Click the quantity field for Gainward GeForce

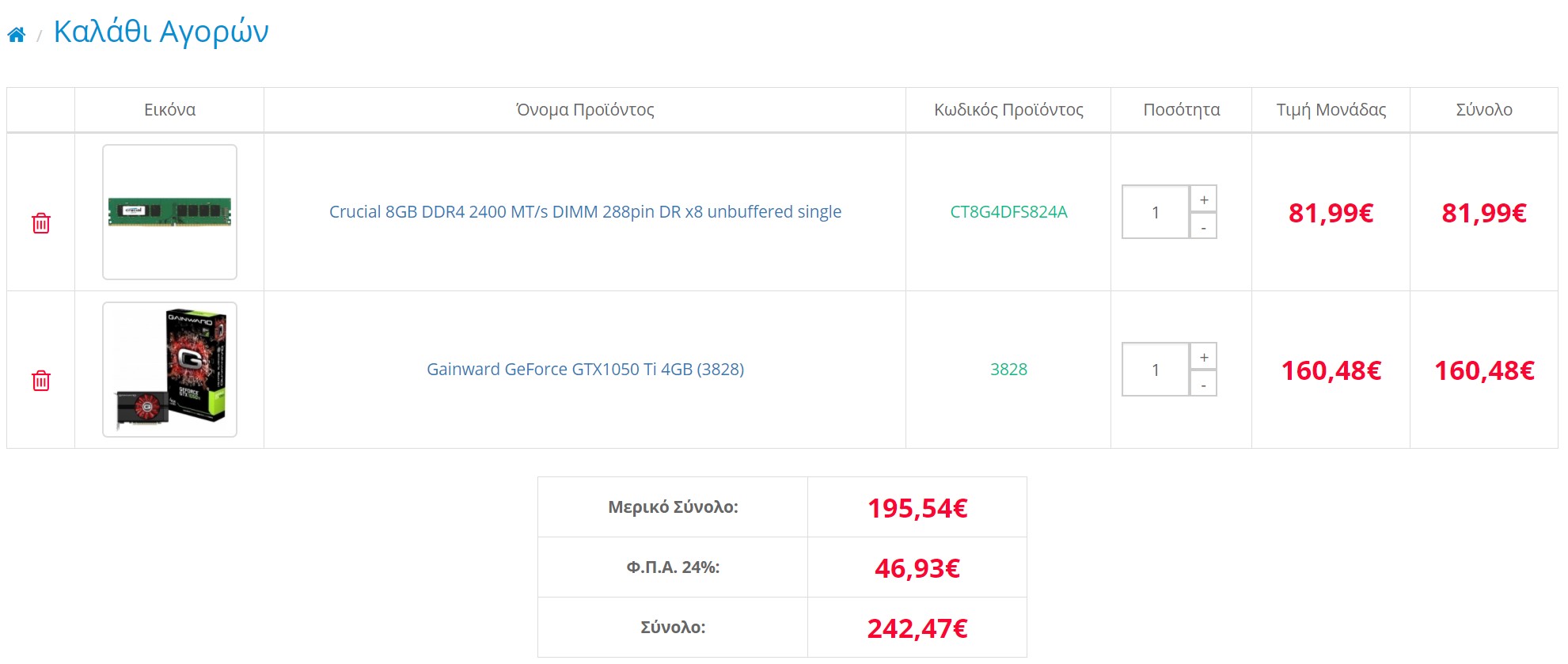[1156, 370]
